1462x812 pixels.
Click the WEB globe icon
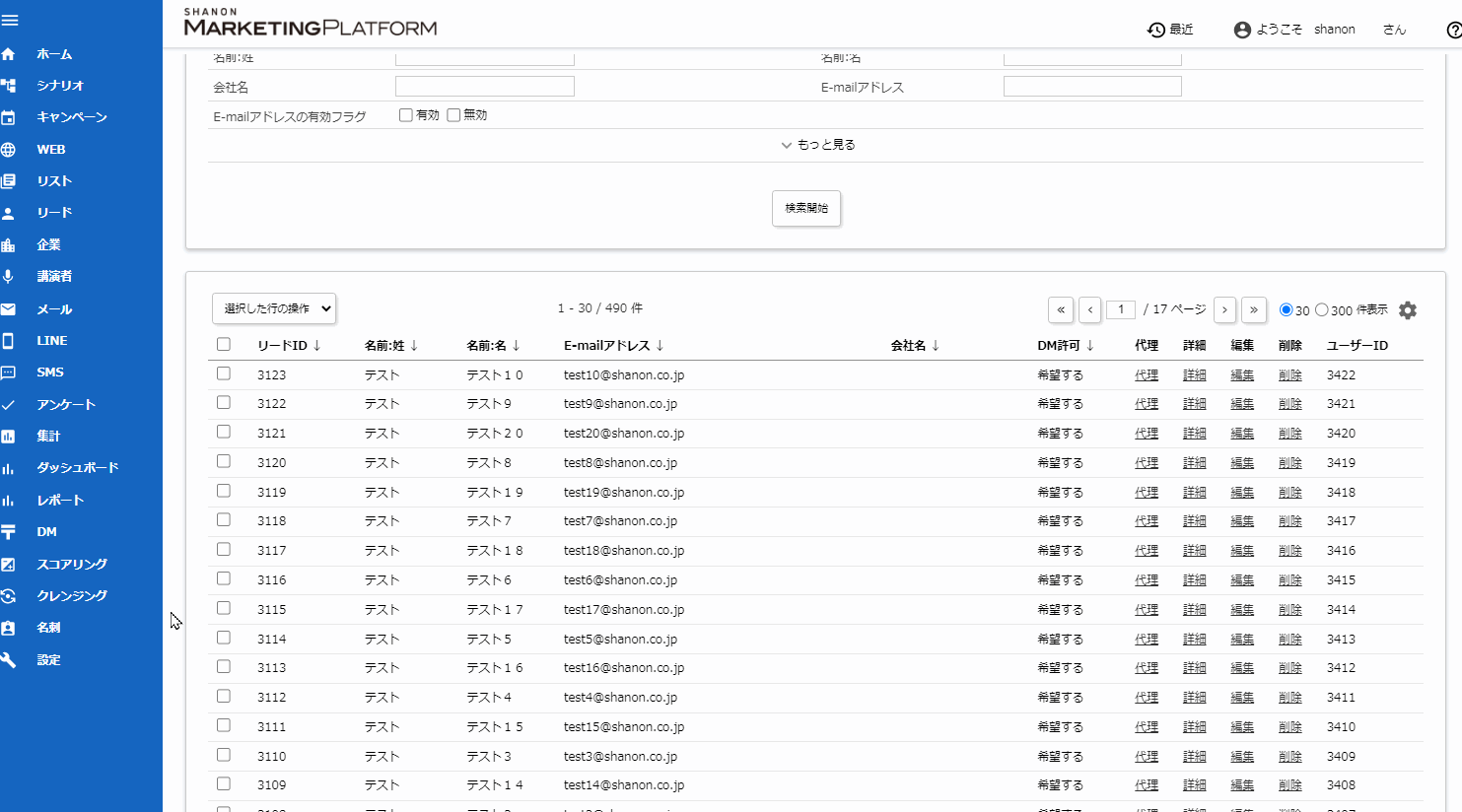(x=8, y=150)
